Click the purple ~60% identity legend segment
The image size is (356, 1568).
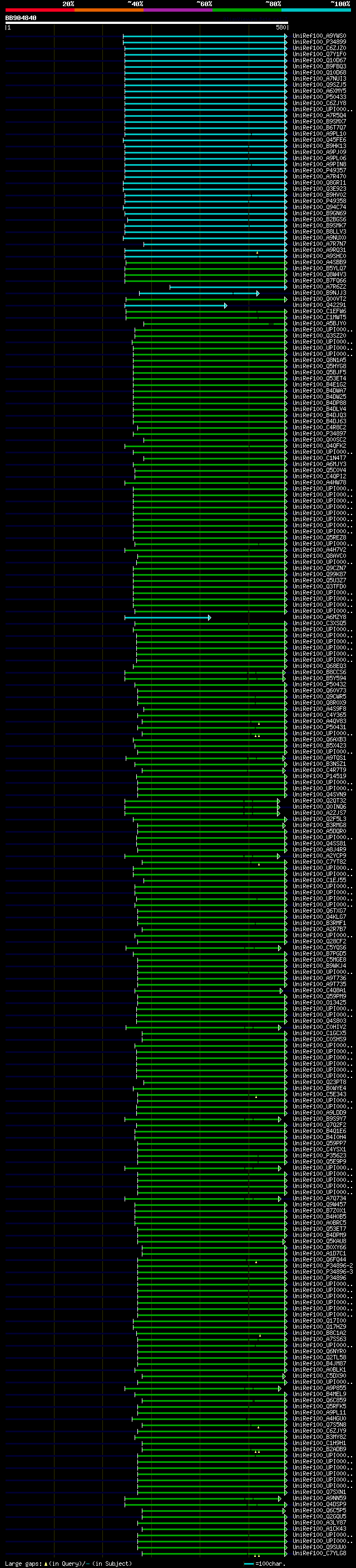179,10
